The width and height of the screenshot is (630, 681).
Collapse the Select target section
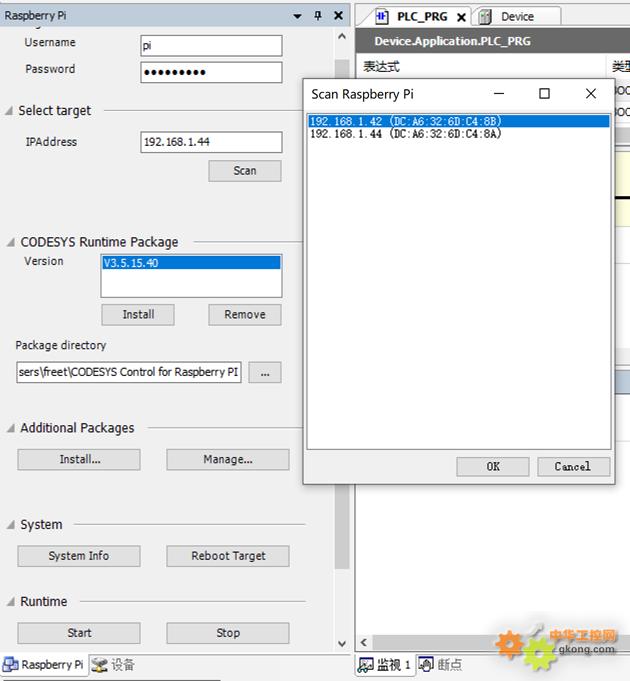click(x=9, y=111)
